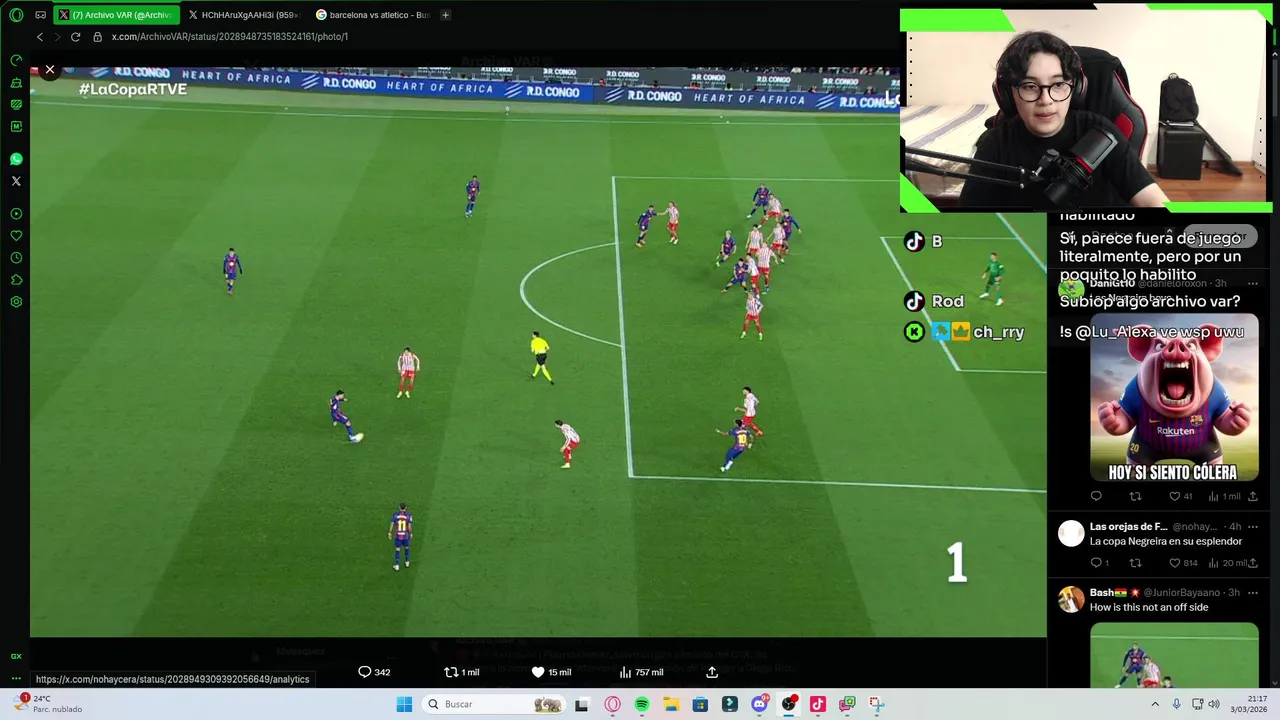Open the M sidebar panel icon
The width and height of the screenshot is (1280, 720).
click(16, 126)
